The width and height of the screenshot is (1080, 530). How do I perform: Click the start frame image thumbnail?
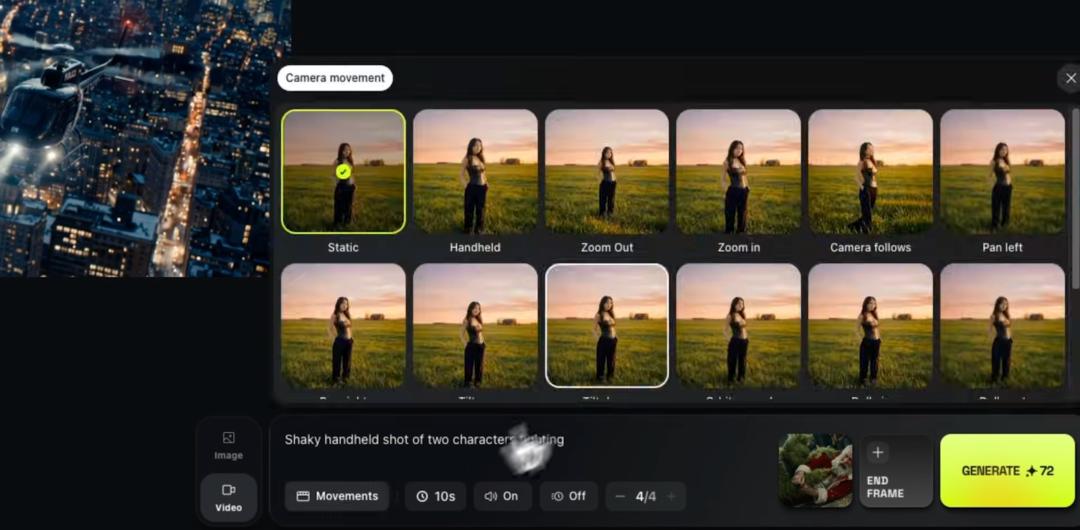click(815, 470)
